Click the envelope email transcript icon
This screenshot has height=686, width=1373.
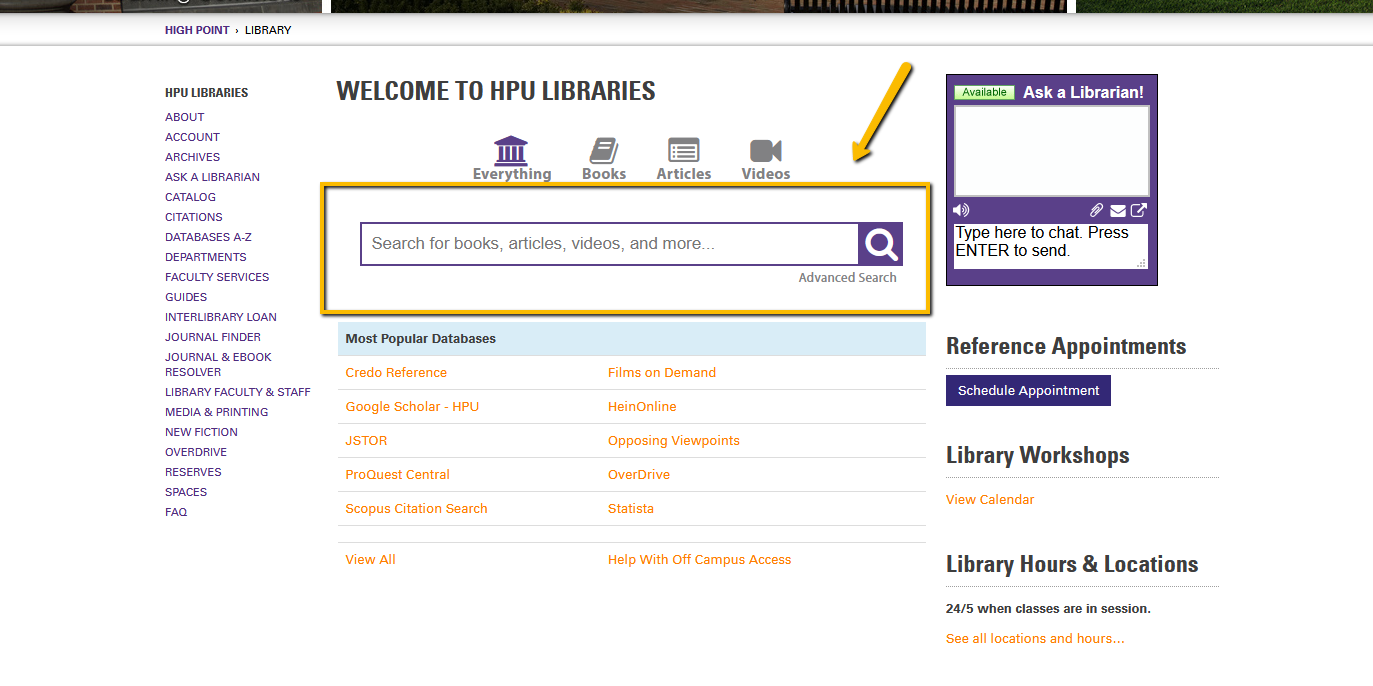point(1118,210)
